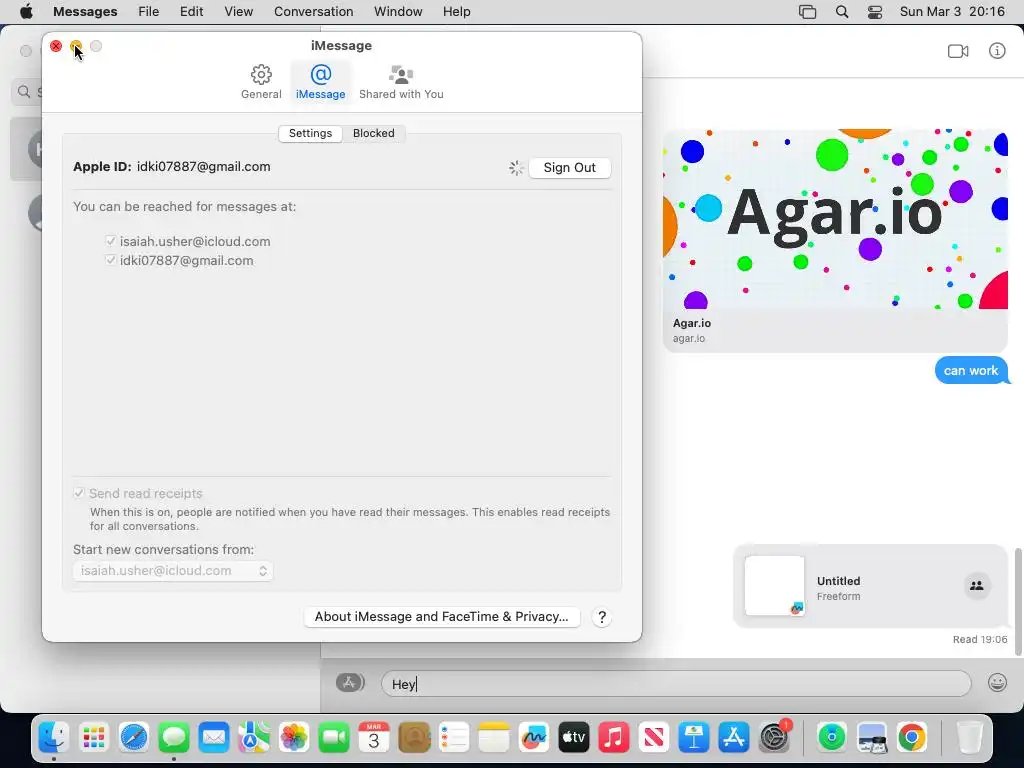The image size is (1024, 768).
Task: Open Start new conversations from dropdown
Action: tap(172, 571)
